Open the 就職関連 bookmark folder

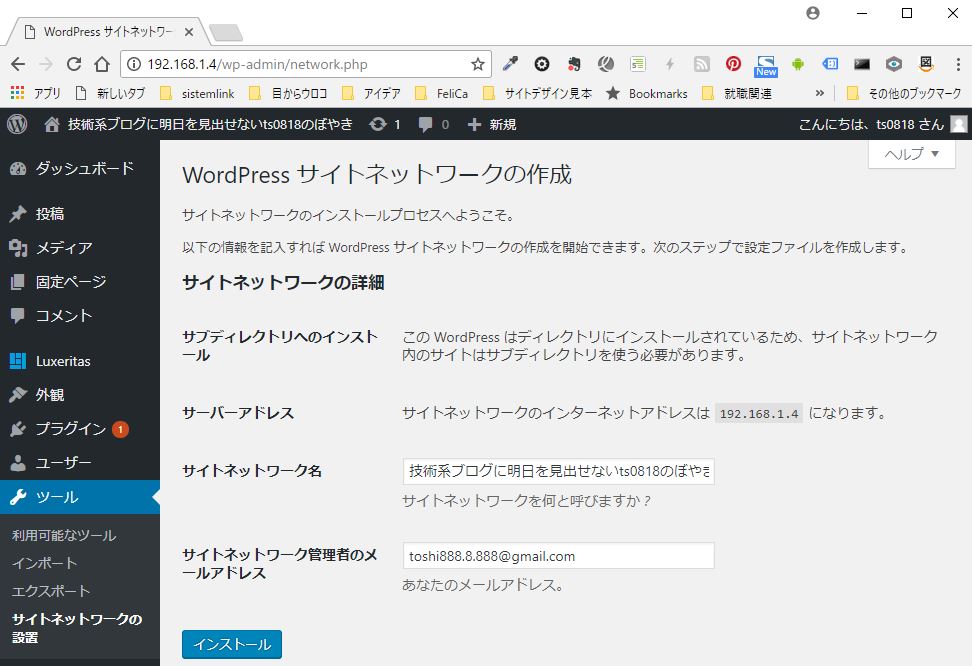pos(736,94)
